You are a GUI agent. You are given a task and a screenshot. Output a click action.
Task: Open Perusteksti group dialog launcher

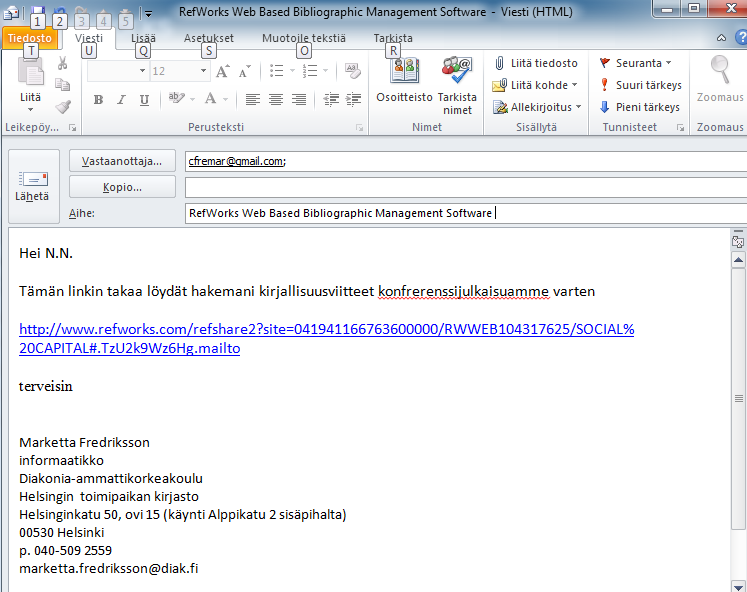[360, 128]
